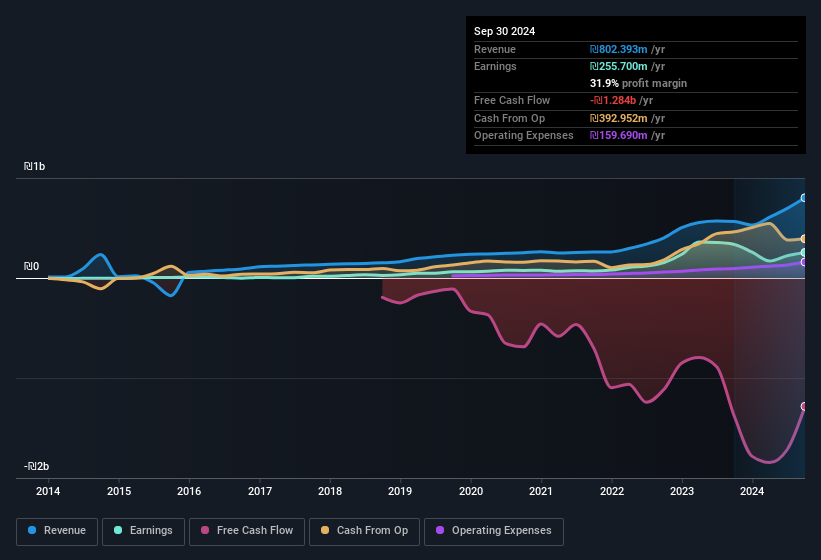Click the 2022 x-axis label

(612, 491)
